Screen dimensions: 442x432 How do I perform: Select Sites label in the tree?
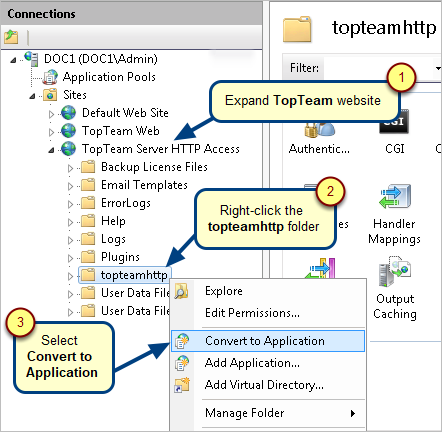[x=75, y=95]
